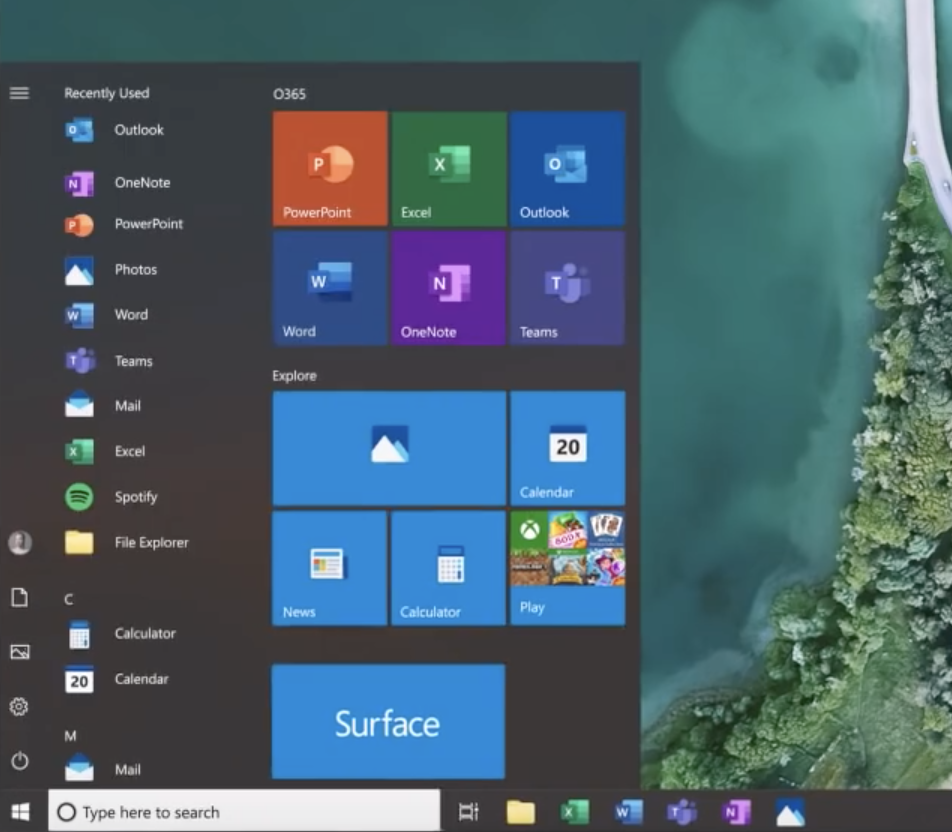Launch Spotify from the app list
Screen dimensions: 952x832
[112, 497]
